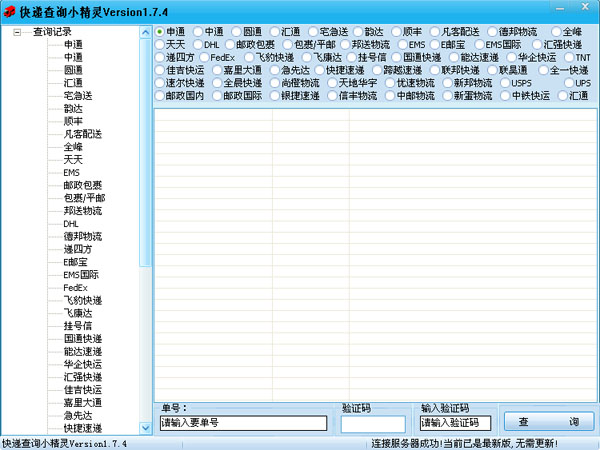600x450 pixels.
Task: Select the 圆通 radio button
Action: pos(236,32)
